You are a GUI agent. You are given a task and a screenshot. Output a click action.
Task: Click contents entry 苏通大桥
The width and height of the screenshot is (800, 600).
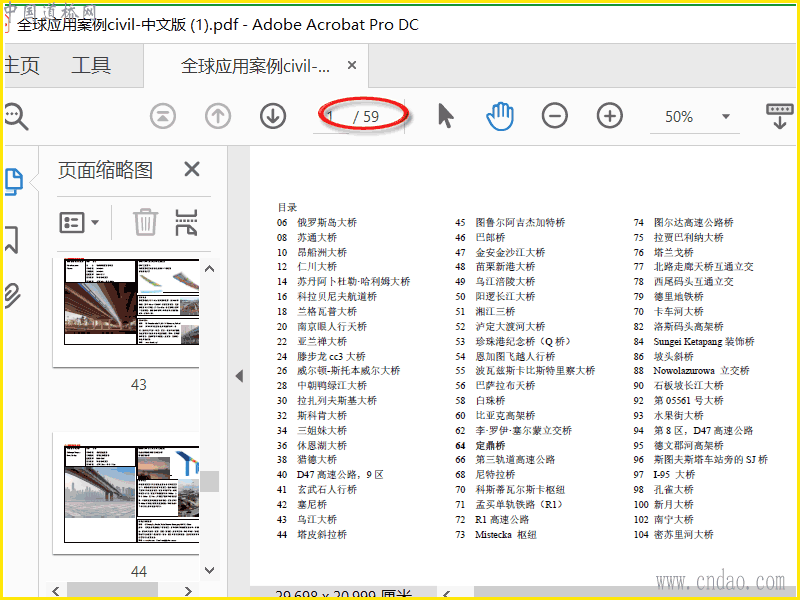pos(317,237)
